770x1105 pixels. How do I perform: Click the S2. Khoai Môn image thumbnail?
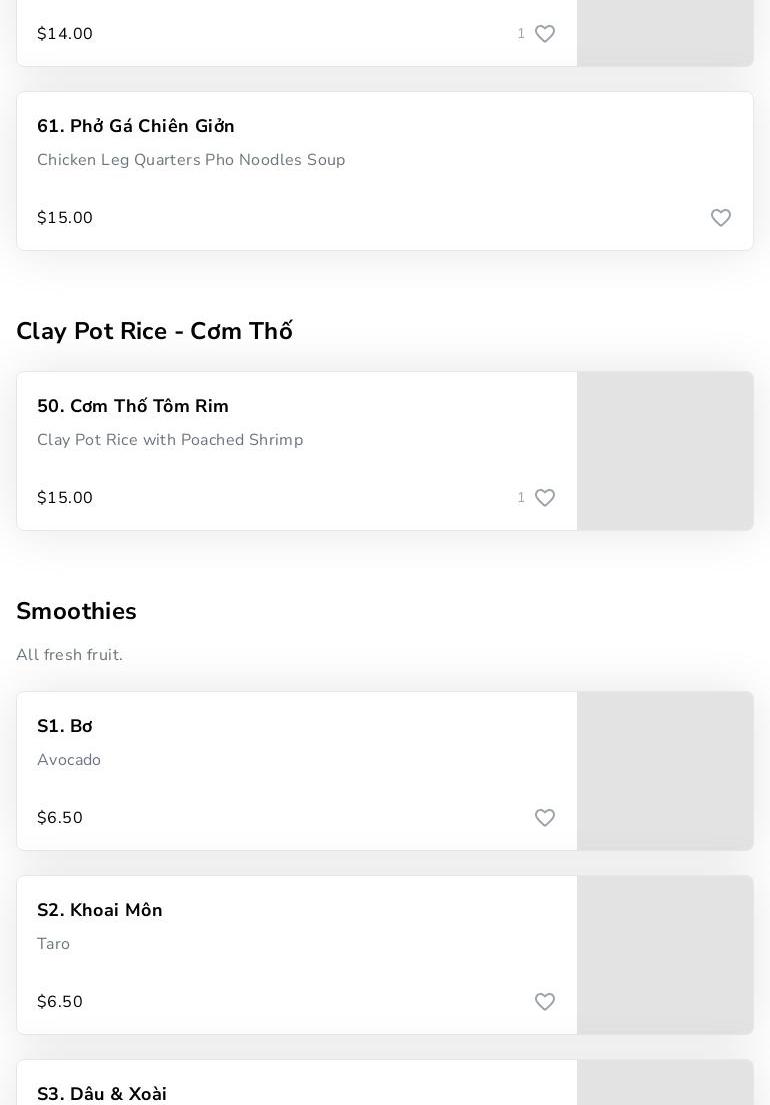(665, 955)
